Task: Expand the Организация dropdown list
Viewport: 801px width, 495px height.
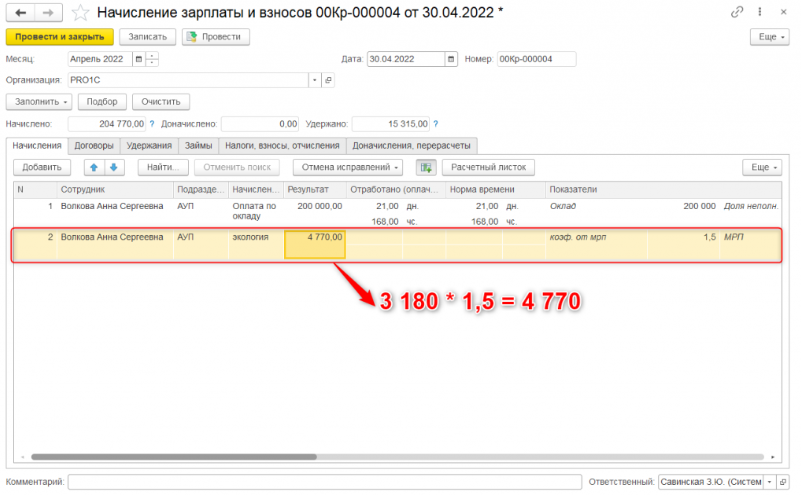Action: point(314,80)
